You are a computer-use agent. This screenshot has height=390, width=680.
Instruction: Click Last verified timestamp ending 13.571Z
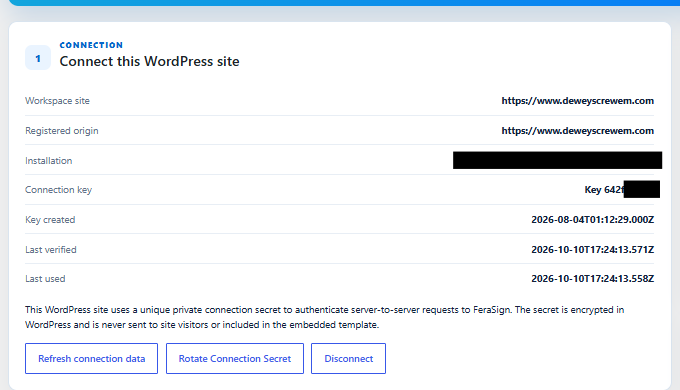pos(592,249)
